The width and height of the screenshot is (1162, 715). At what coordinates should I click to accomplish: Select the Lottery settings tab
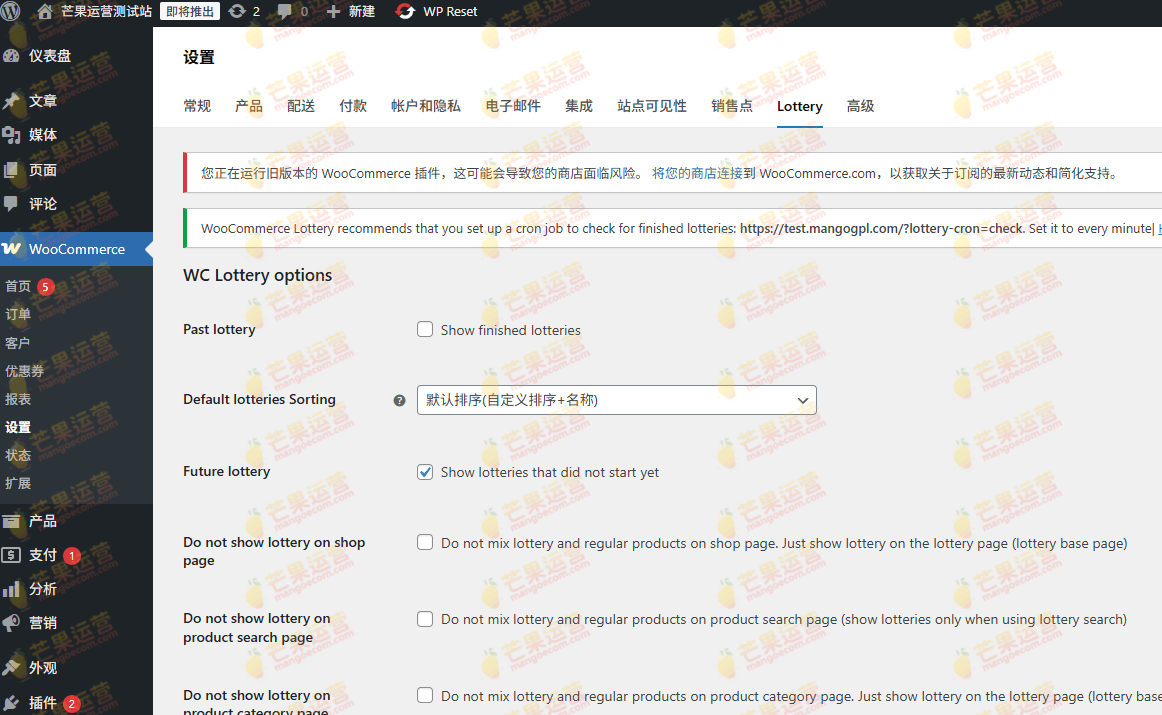click(x=800, y=106)
